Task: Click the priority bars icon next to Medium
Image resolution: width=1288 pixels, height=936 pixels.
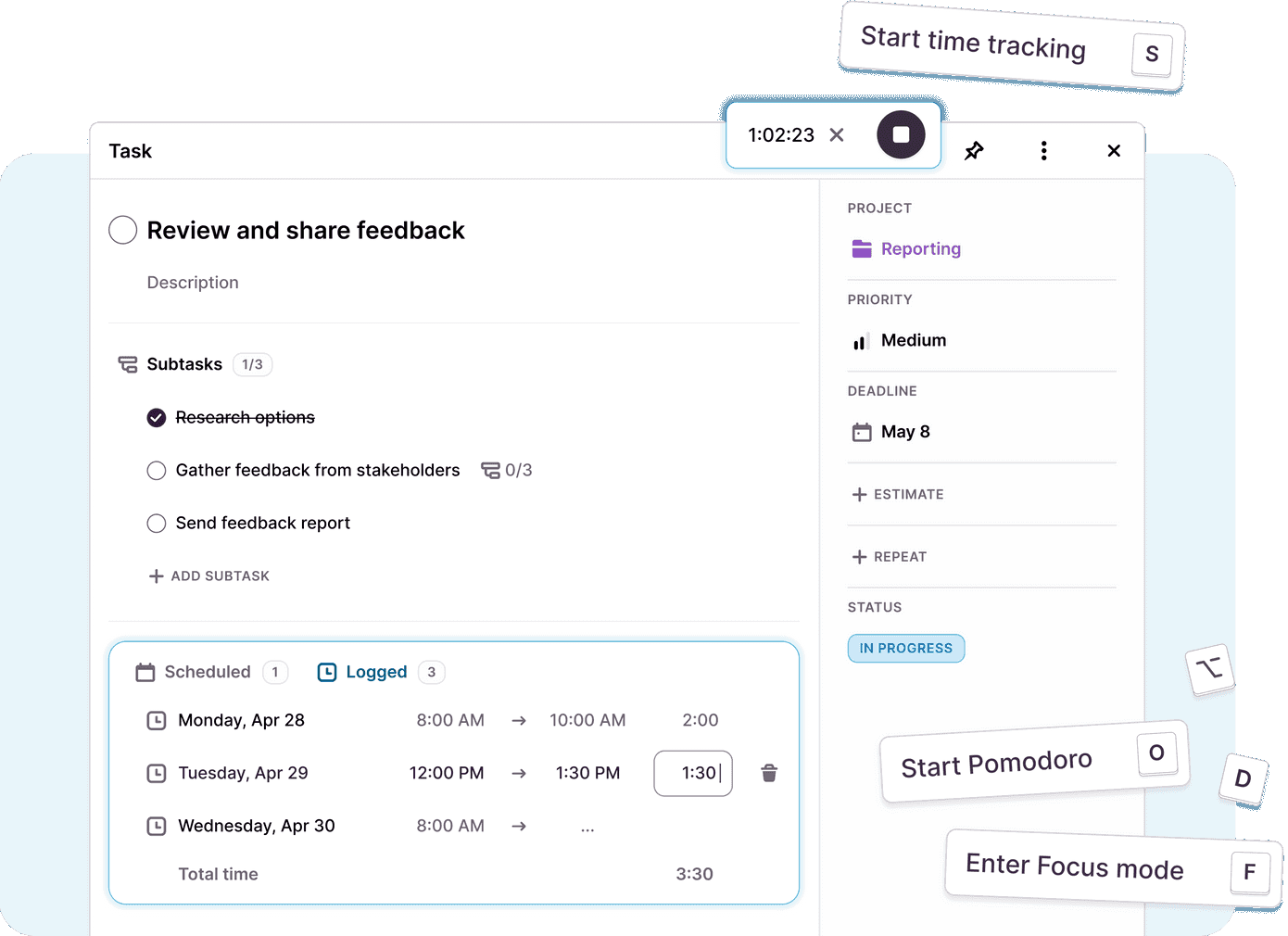Action: pyautogui.click(x=860, y=340)
